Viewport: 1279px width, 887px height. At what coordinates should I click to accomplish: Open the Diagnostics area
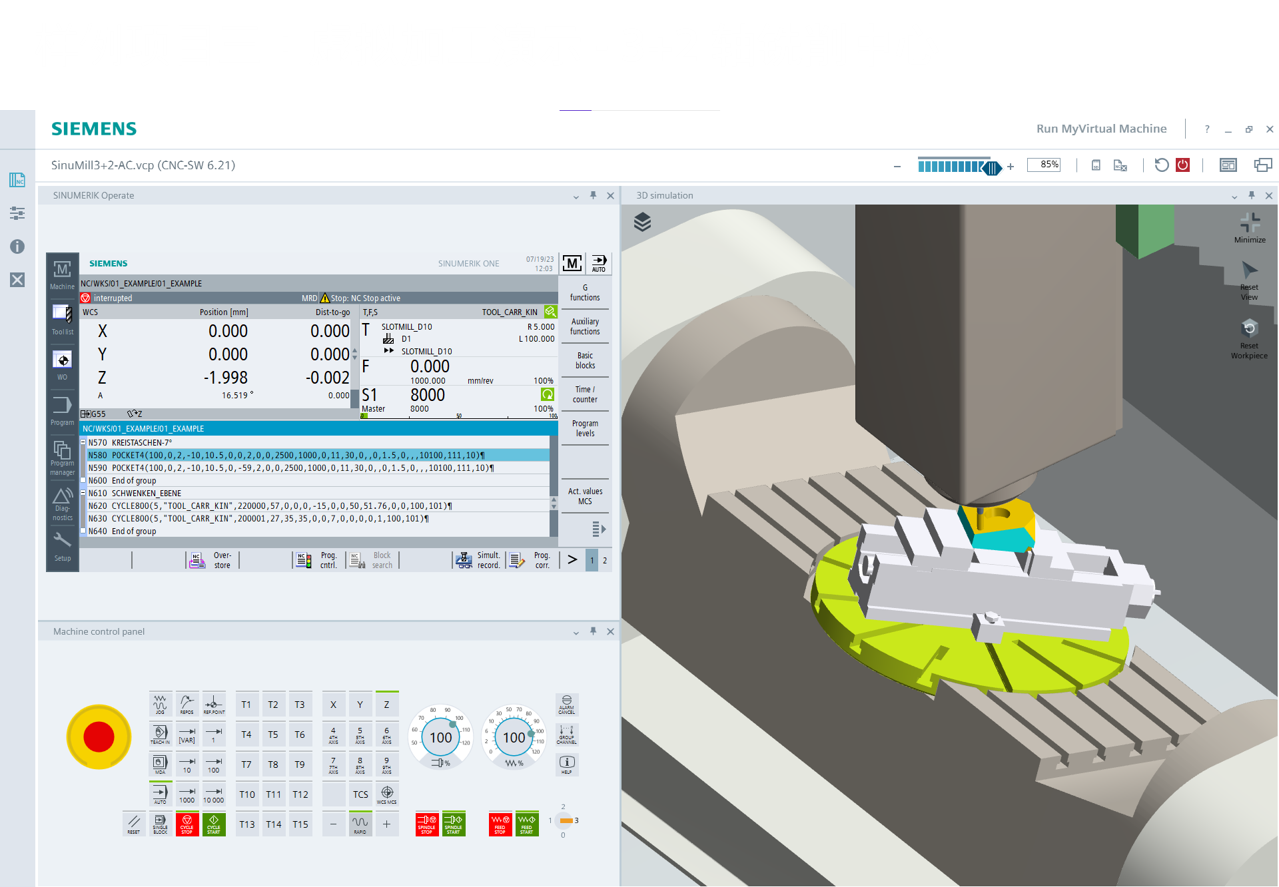pos(62,504)
